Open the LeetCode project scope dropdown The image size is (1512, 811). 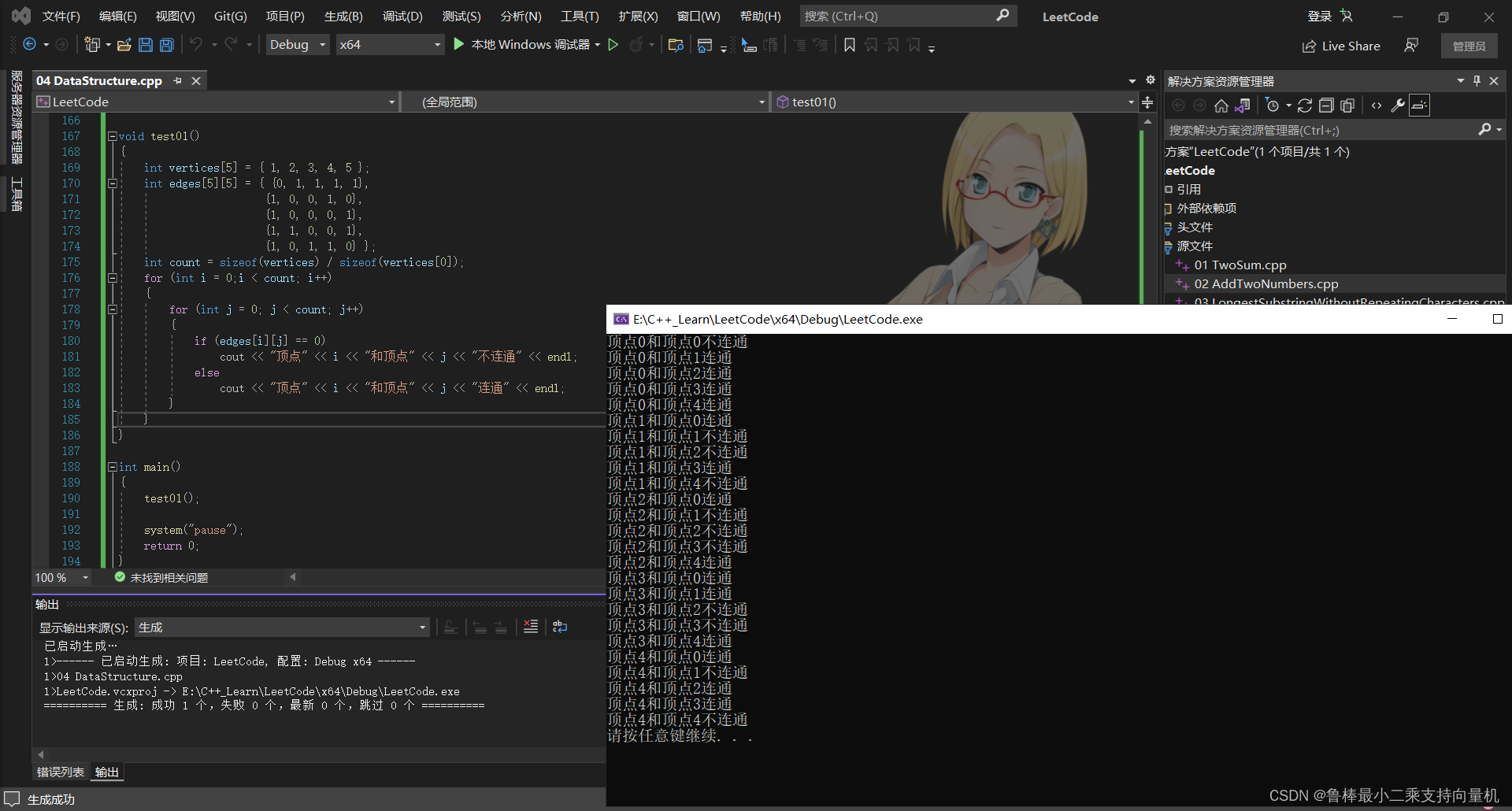point(217,102)
